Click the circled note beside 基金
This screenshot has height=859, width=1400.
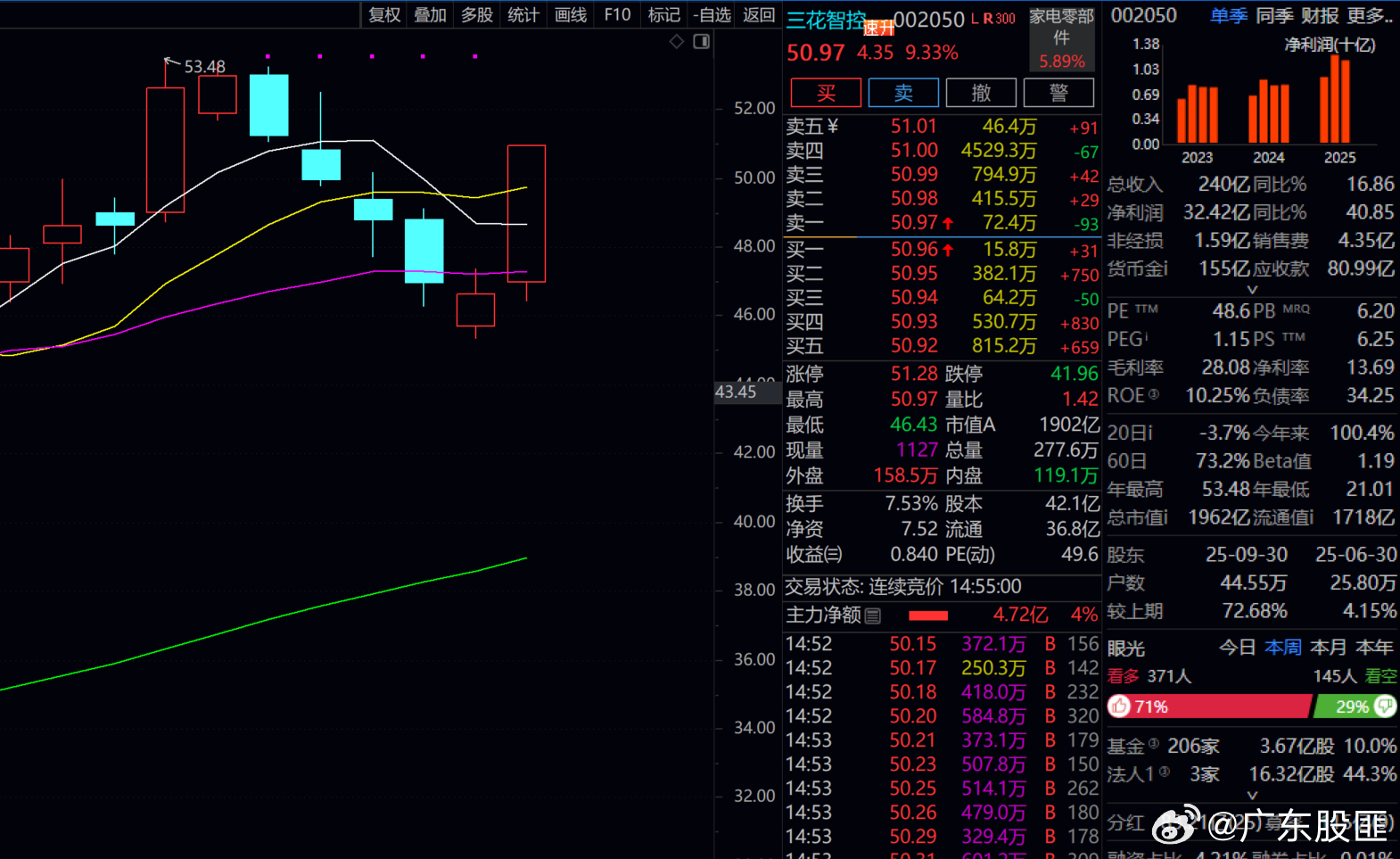tap(1154, 743)
